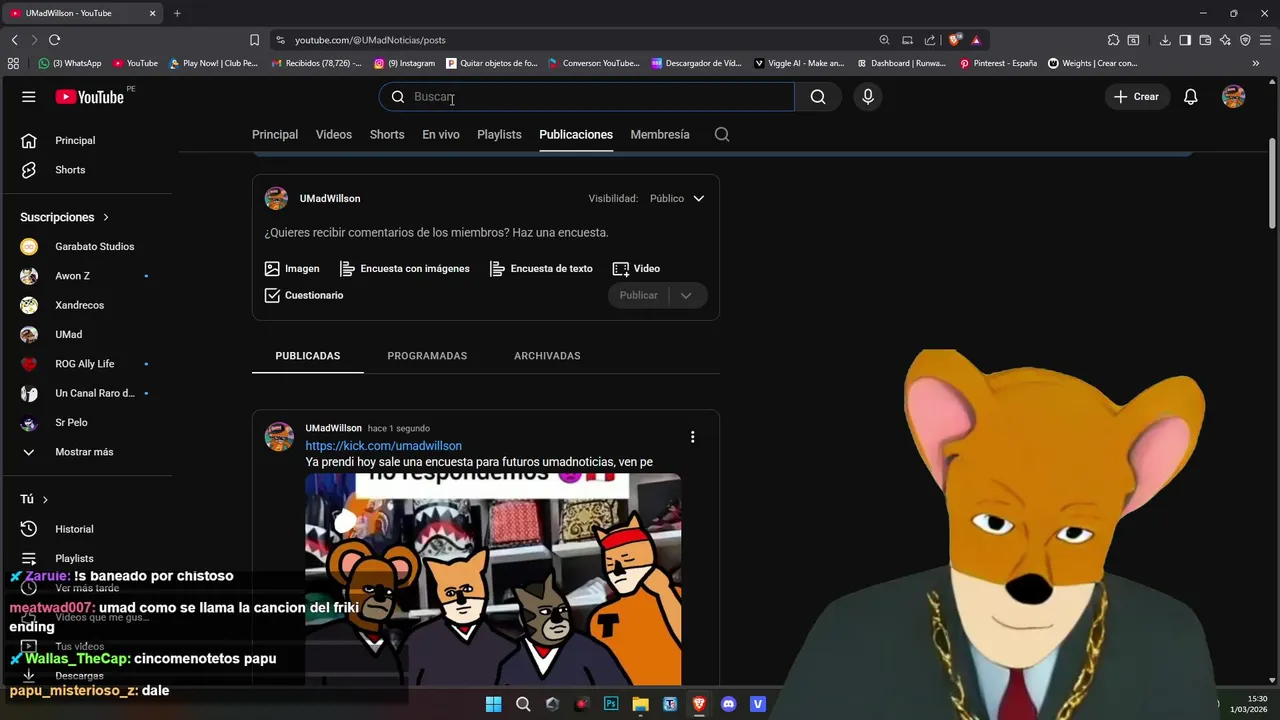Open the kick.com/umadwillson link
1280x720 pixels.
tap(384, 446)
